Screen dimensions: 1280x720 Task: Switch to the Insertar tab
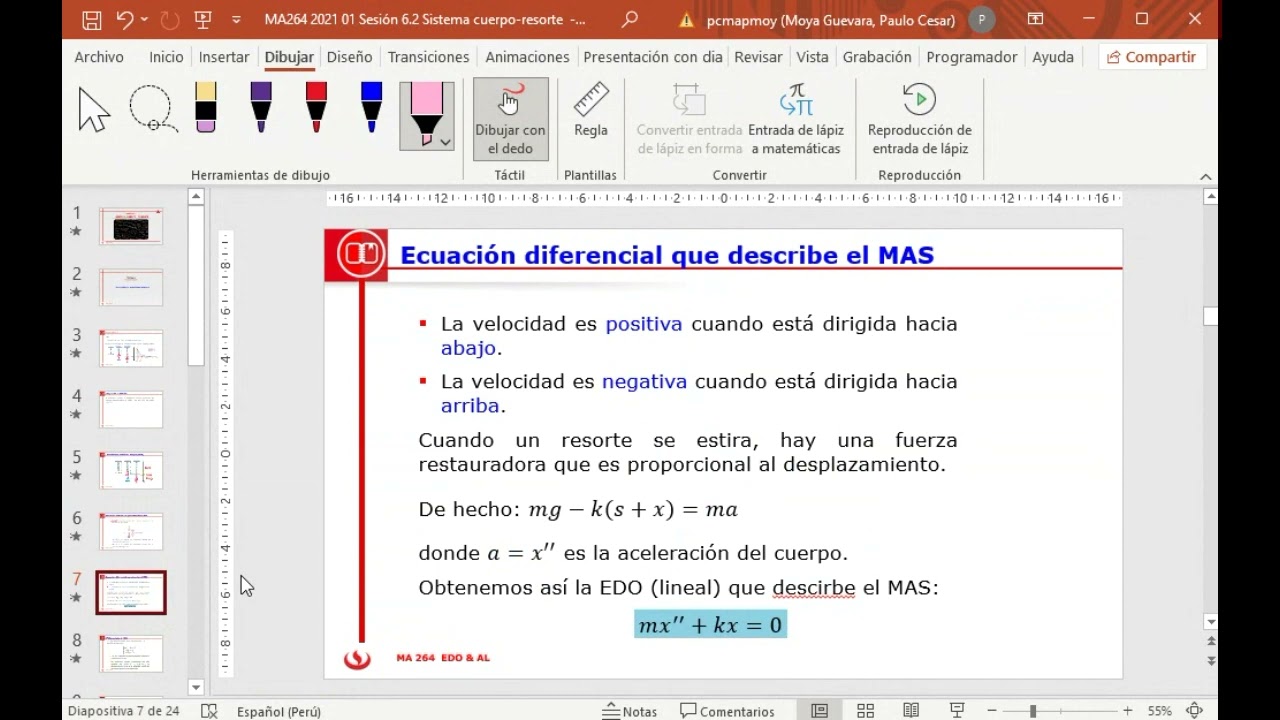pyautogui.click(x=224, y=57)
